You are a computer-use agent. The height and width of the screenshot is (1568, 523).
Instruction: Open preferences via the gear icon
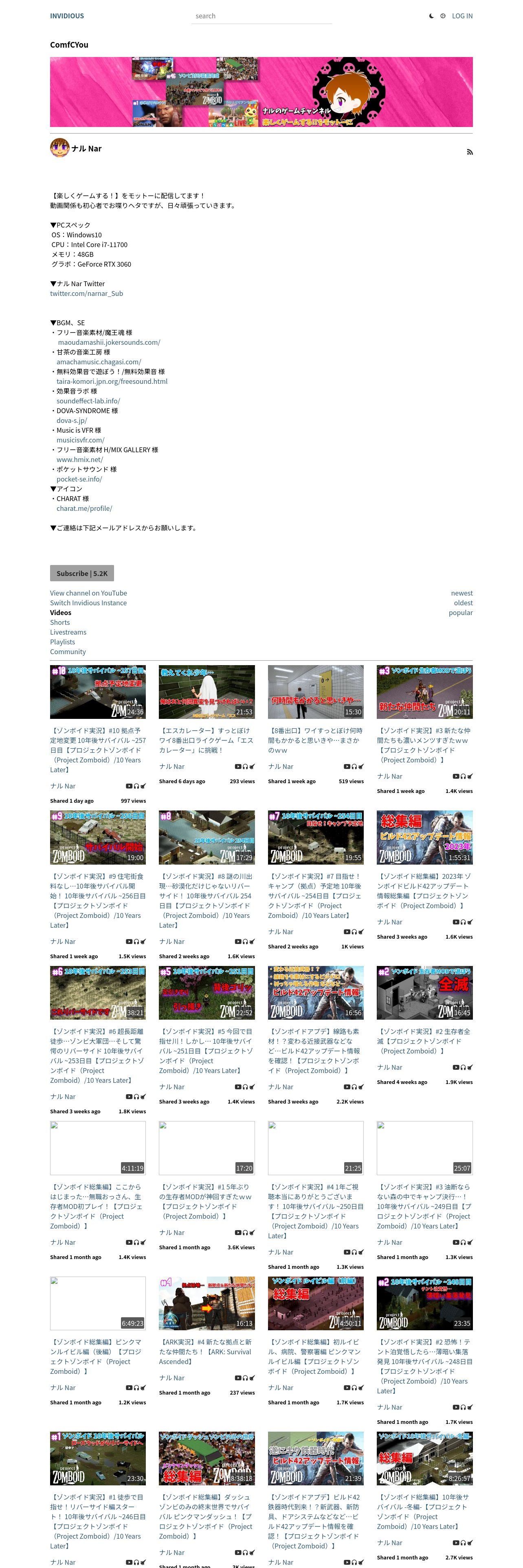[x=443, y=16]
